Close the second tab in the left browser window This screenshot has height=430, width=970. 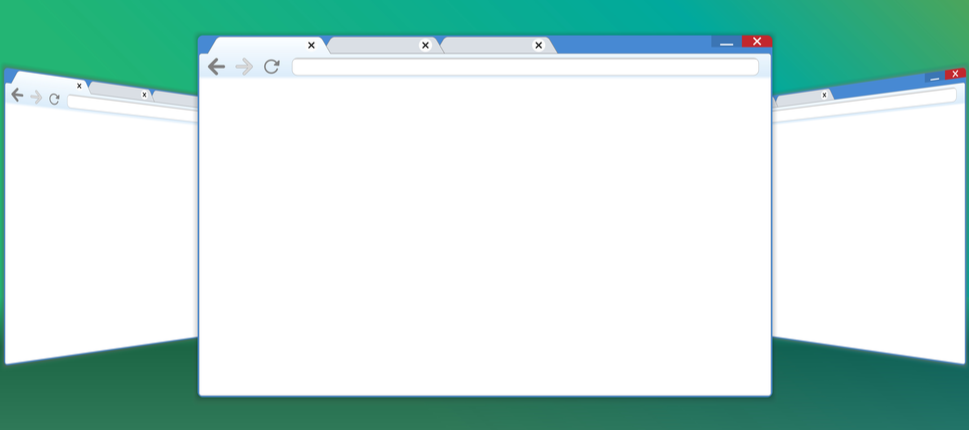144,94
